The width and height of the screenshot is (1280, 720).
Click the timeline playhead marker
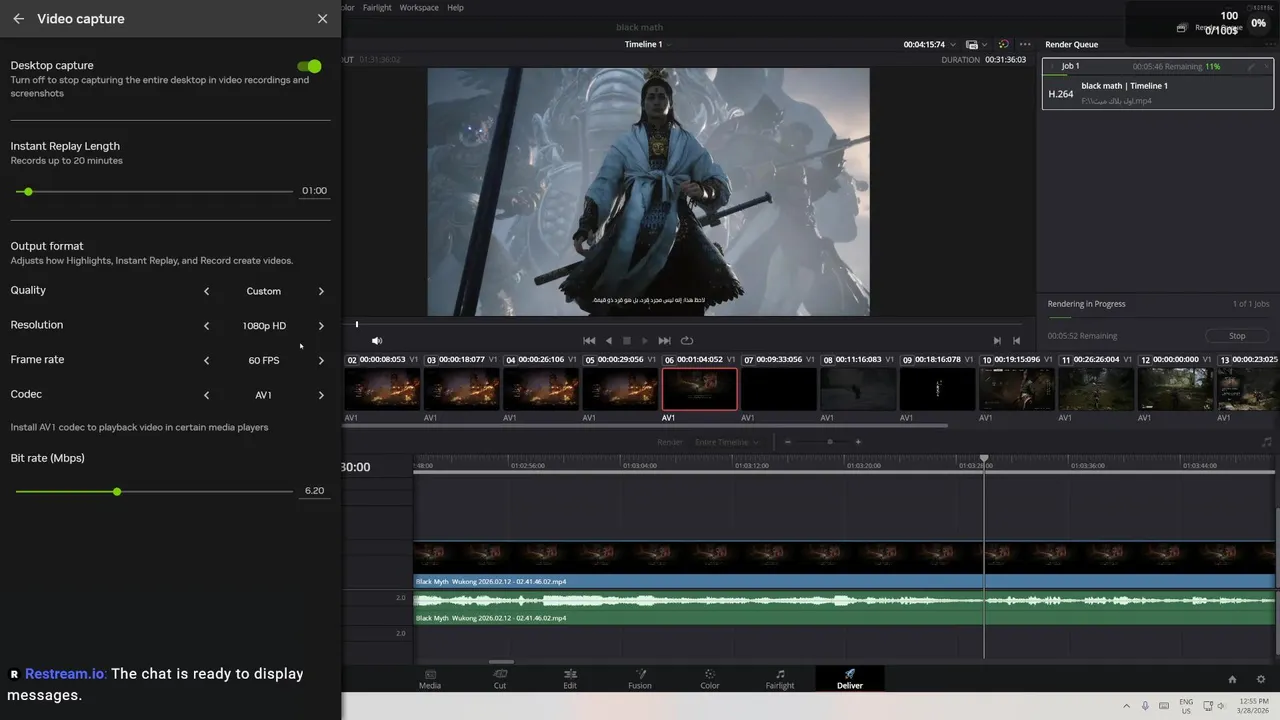tap(984, 459)
